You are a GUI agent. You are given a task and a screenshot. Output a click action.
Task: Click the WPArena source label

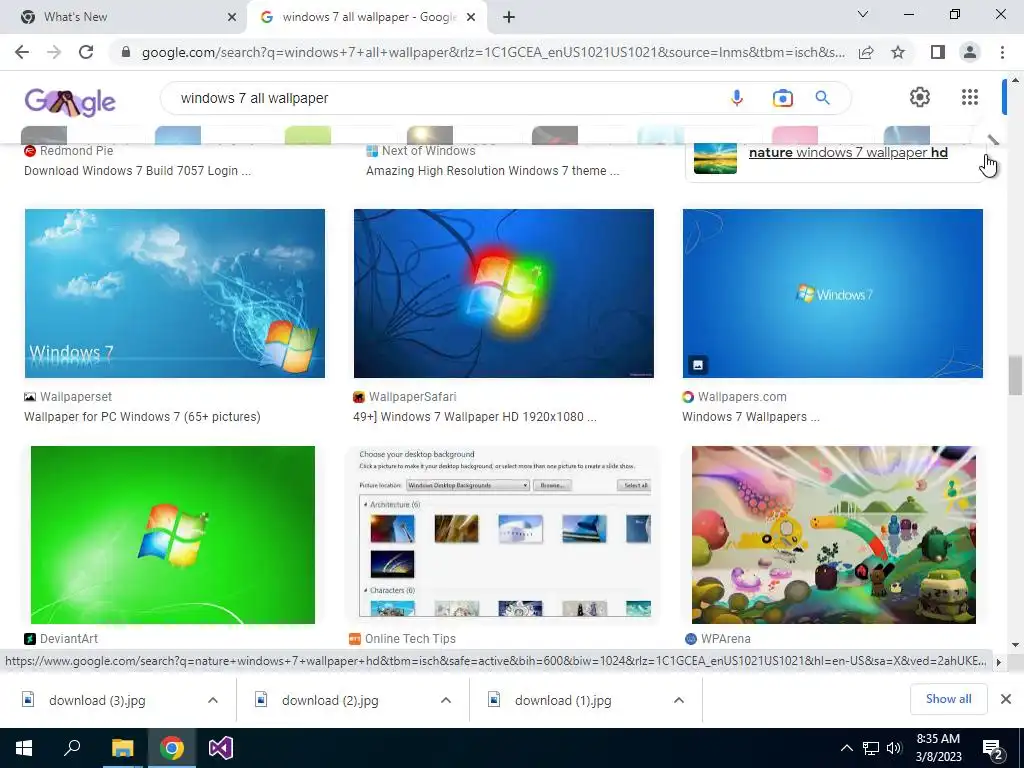coord(726,639)
